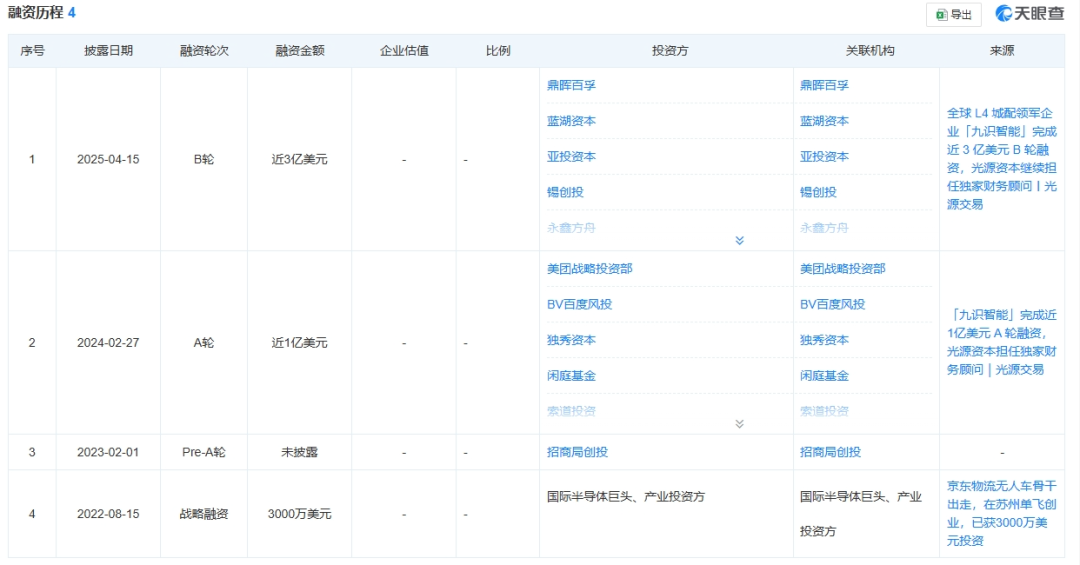1080x565 pixels.
Task: Click the 导出 export button
Action: [953, 14]
